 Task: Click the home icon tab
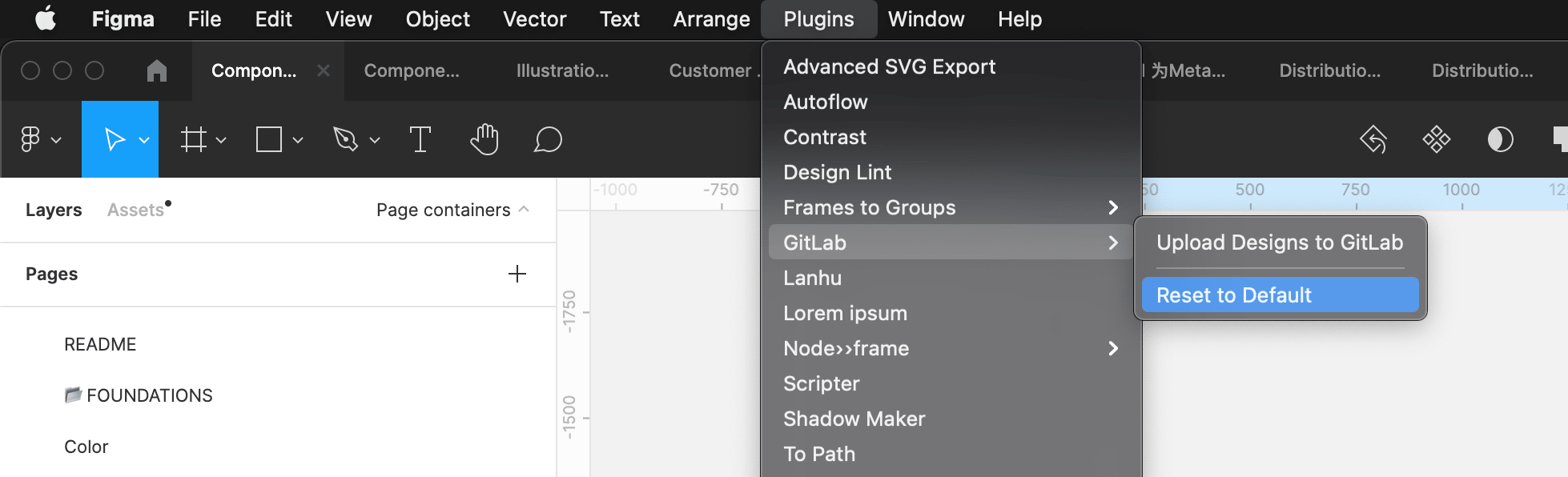[157, 70]
